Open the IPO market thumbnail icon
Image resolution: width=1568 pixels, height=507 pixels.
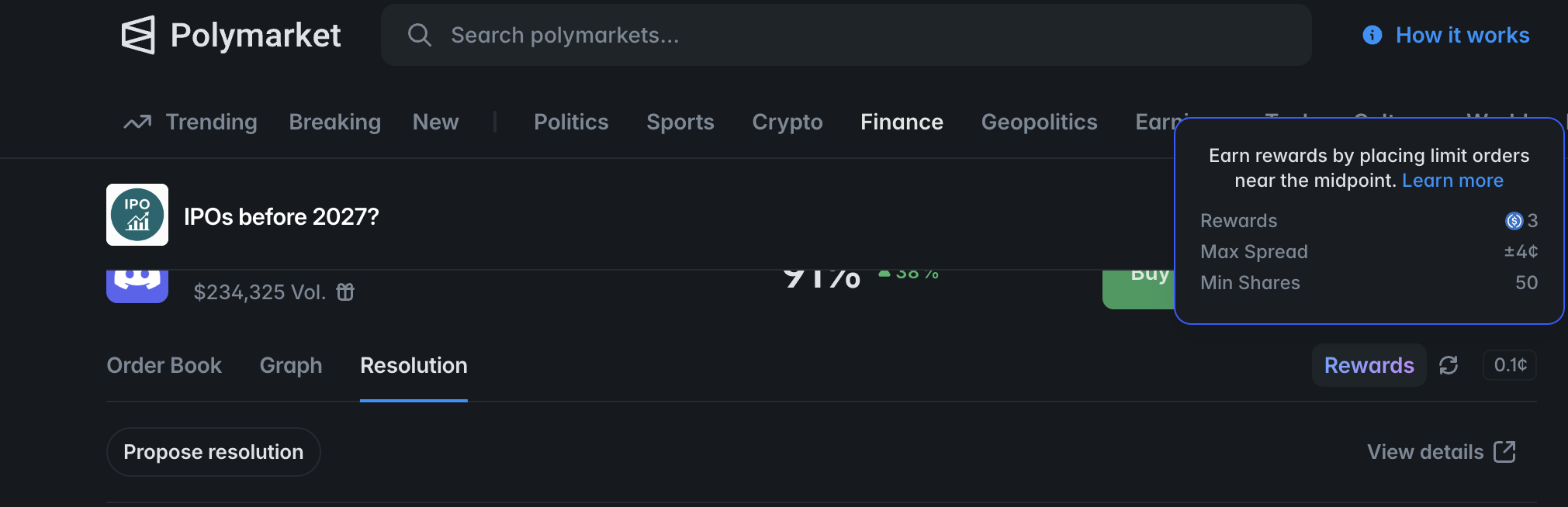click(137, 215)
